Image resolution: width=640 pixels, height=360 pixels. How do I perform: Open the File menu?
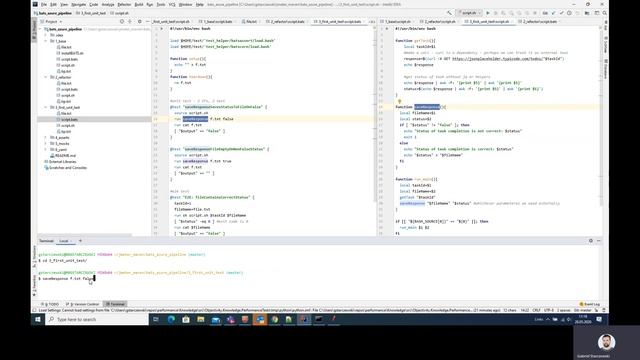(x=44, y=4)
